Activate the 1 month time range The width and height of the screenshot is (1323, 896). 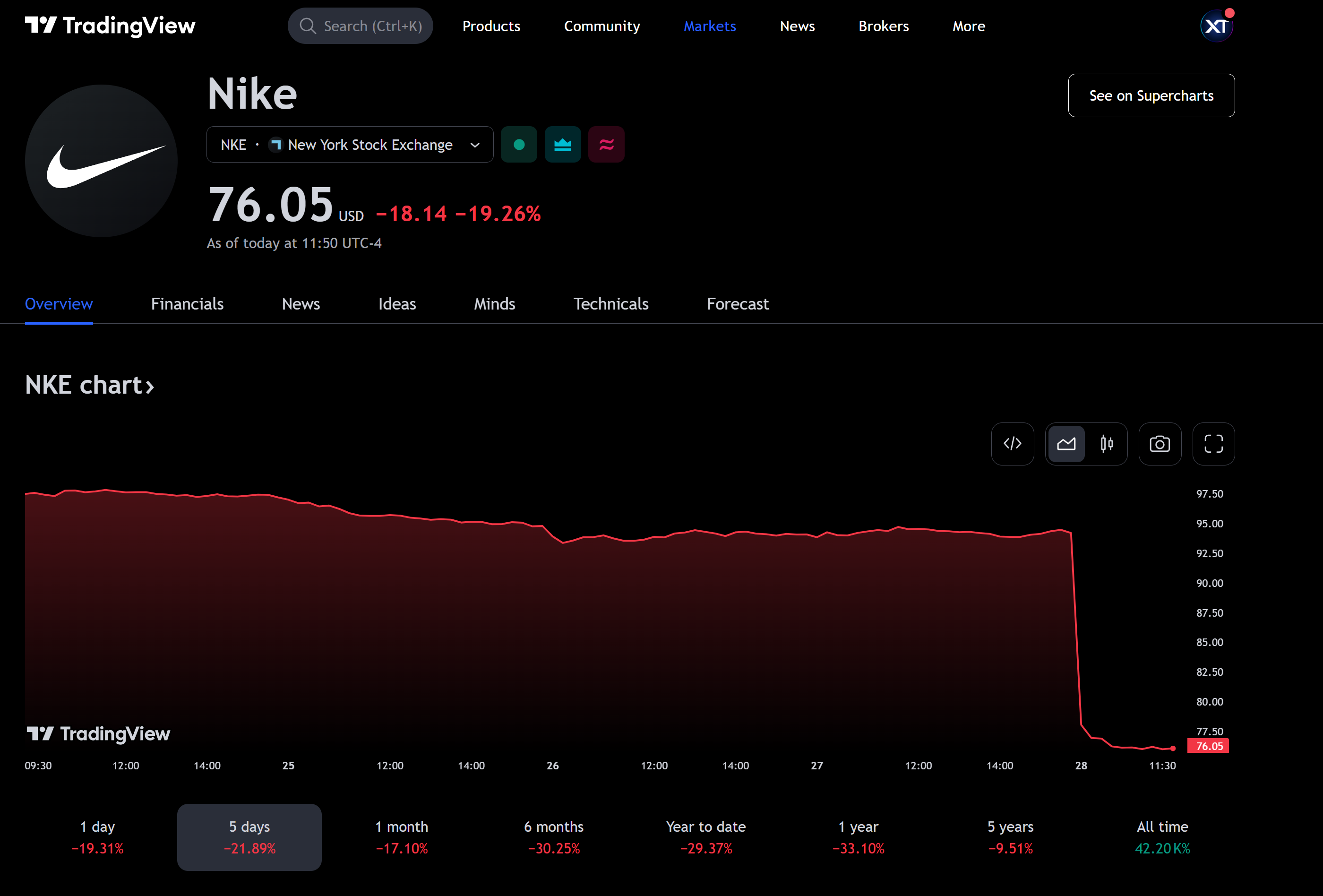[x=401, y=837]
